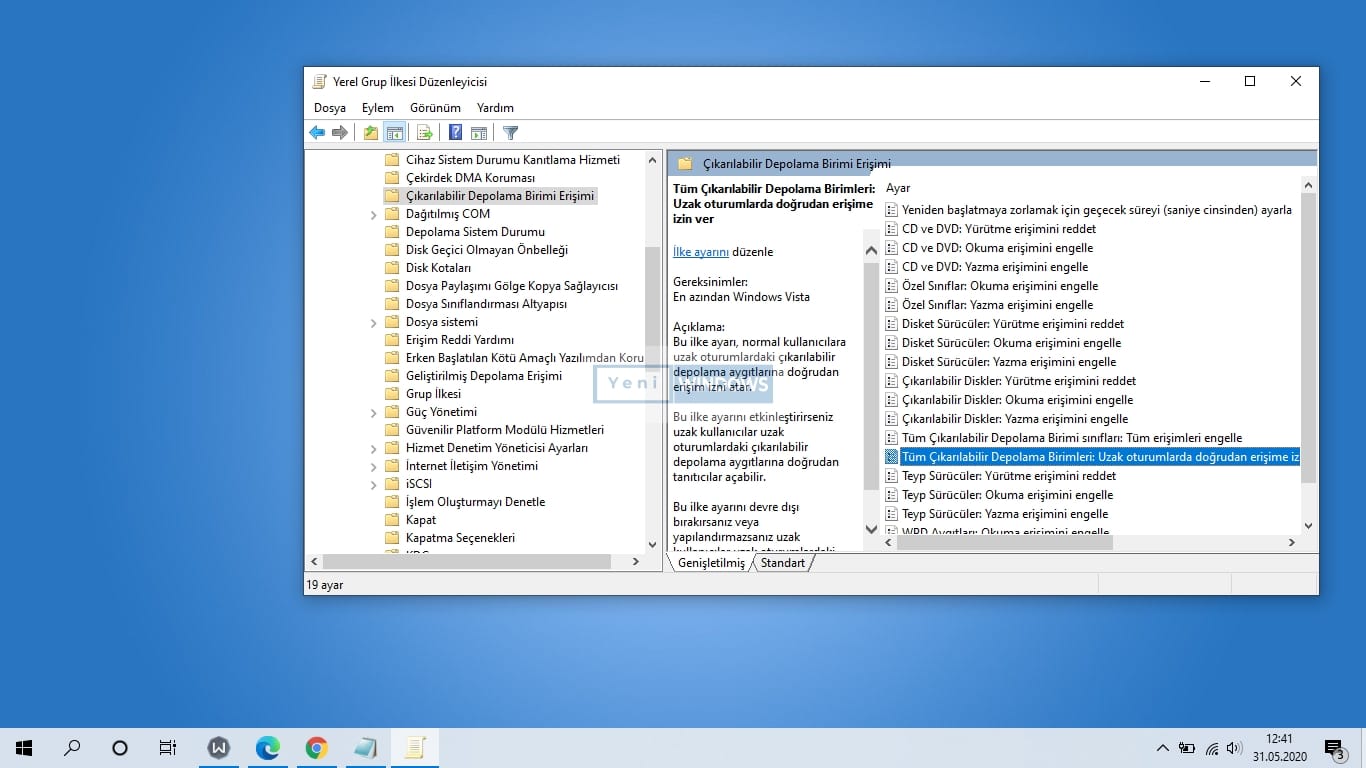Open the notification Action Center

point(1334,748)
